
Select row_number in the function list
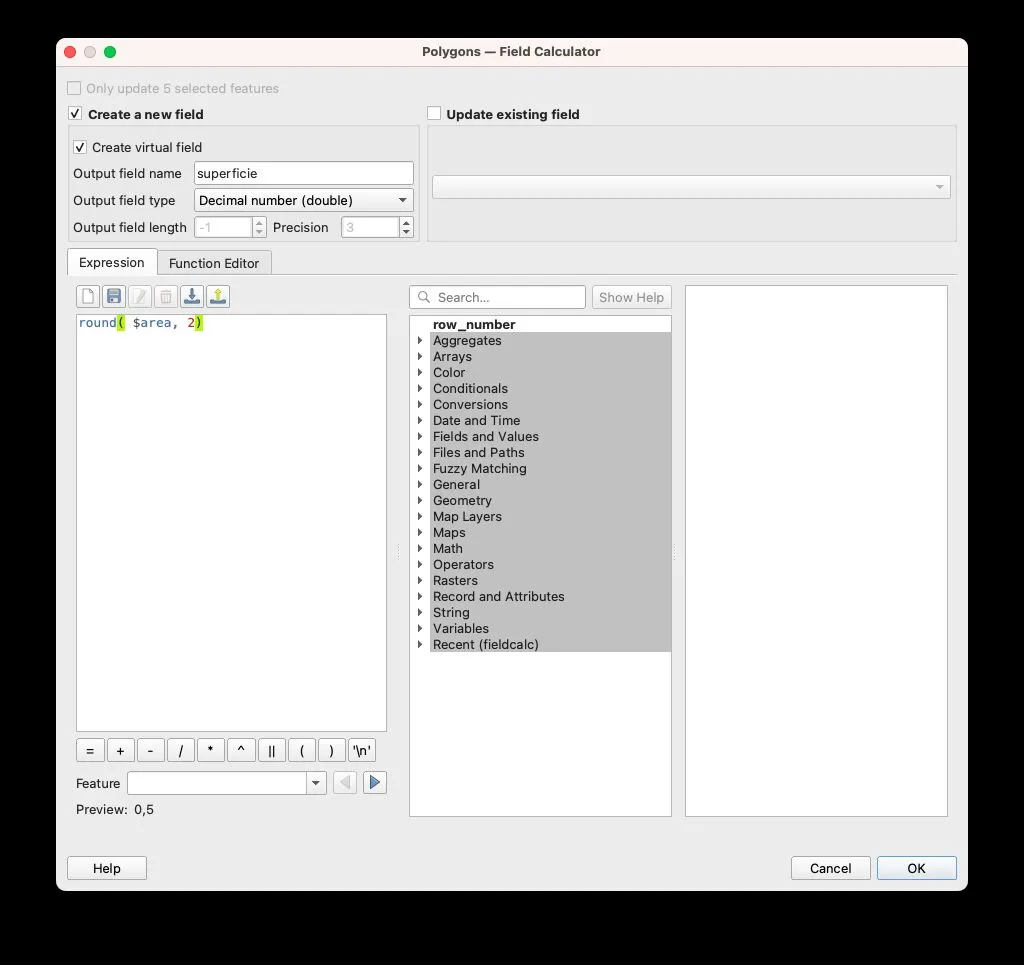tap(474, 325)
